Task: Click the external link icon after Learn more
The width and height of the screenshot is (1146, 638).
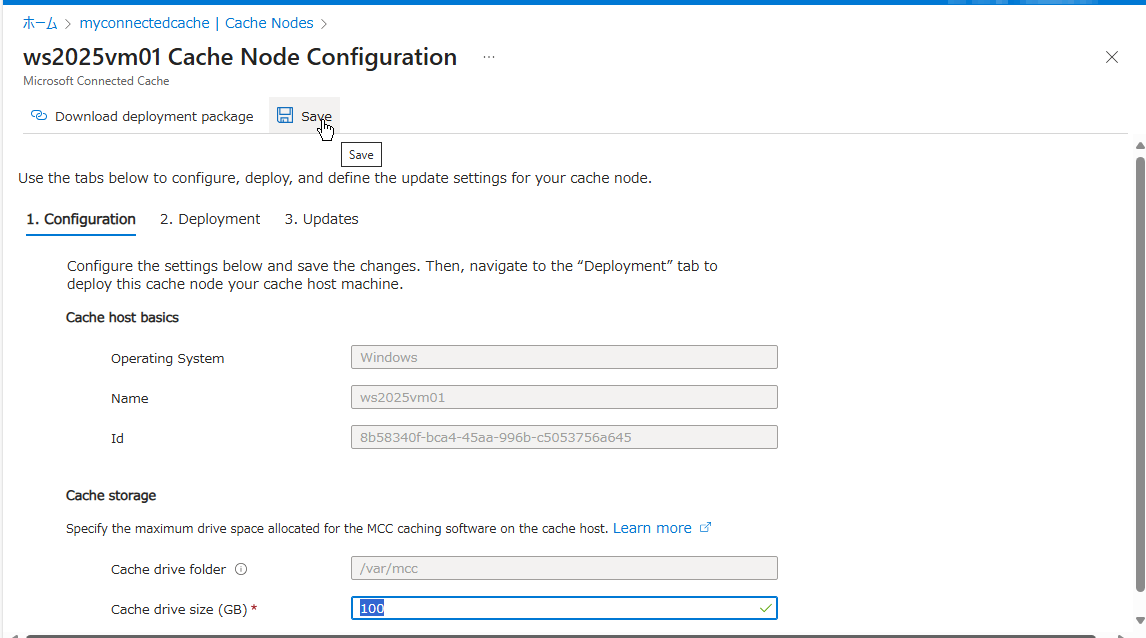Action: coord(706,527)
